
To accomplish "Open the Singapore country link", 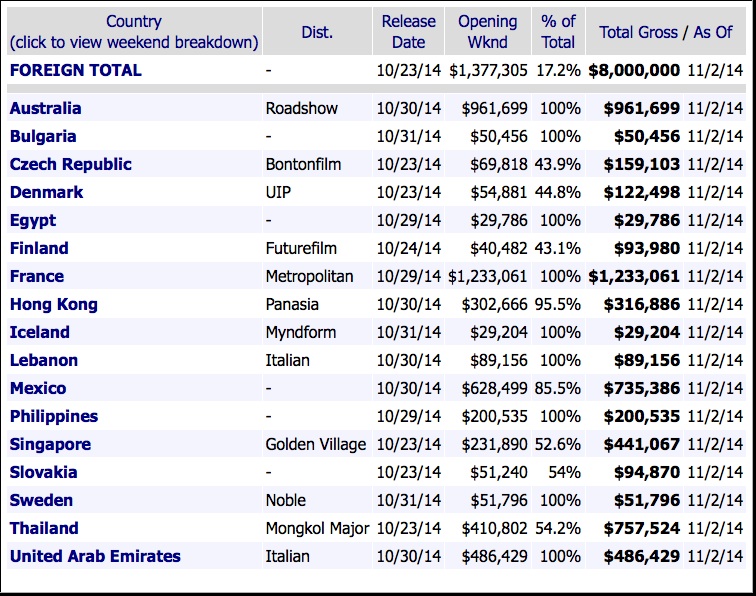I will [x=50, y=444].
